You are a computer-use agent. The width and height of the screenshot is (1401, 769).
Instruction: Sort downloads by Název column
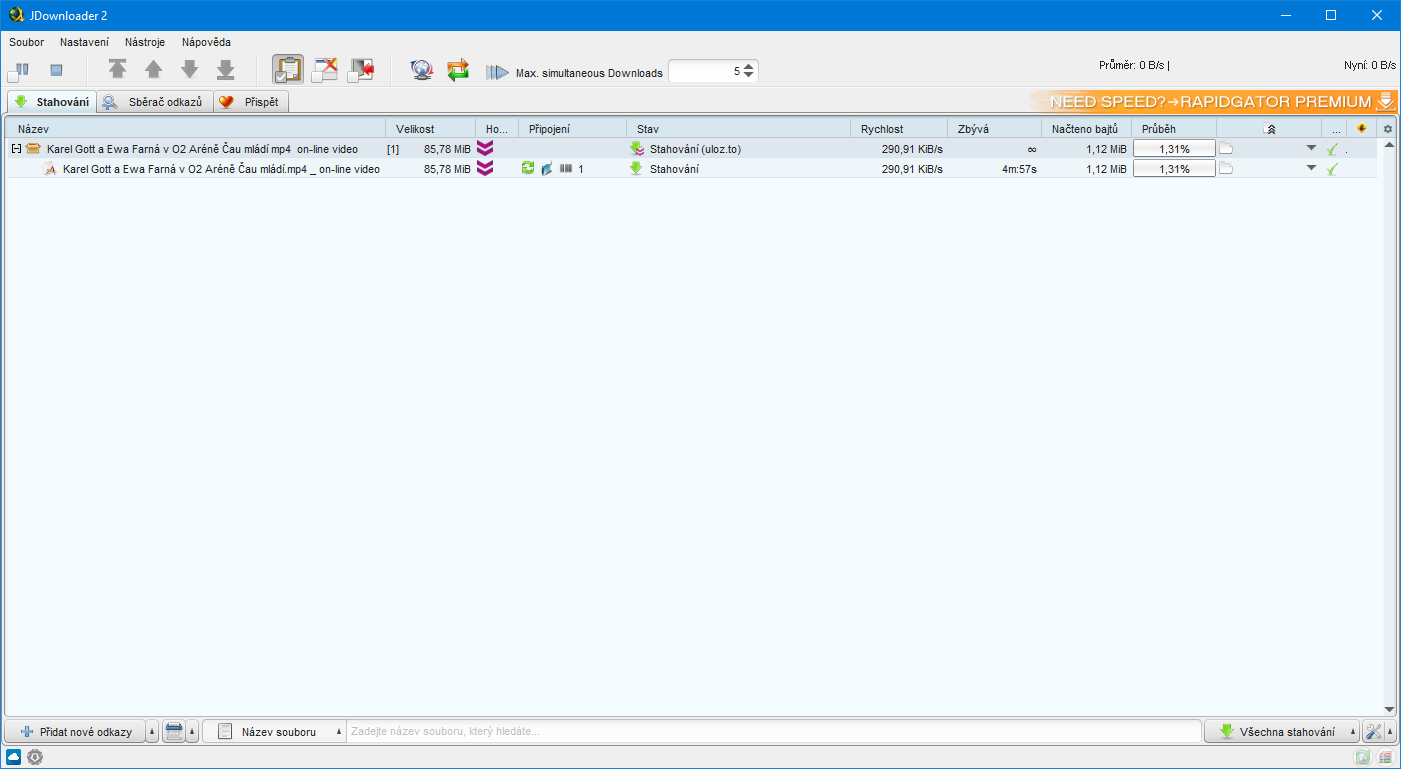pos(195,129)
